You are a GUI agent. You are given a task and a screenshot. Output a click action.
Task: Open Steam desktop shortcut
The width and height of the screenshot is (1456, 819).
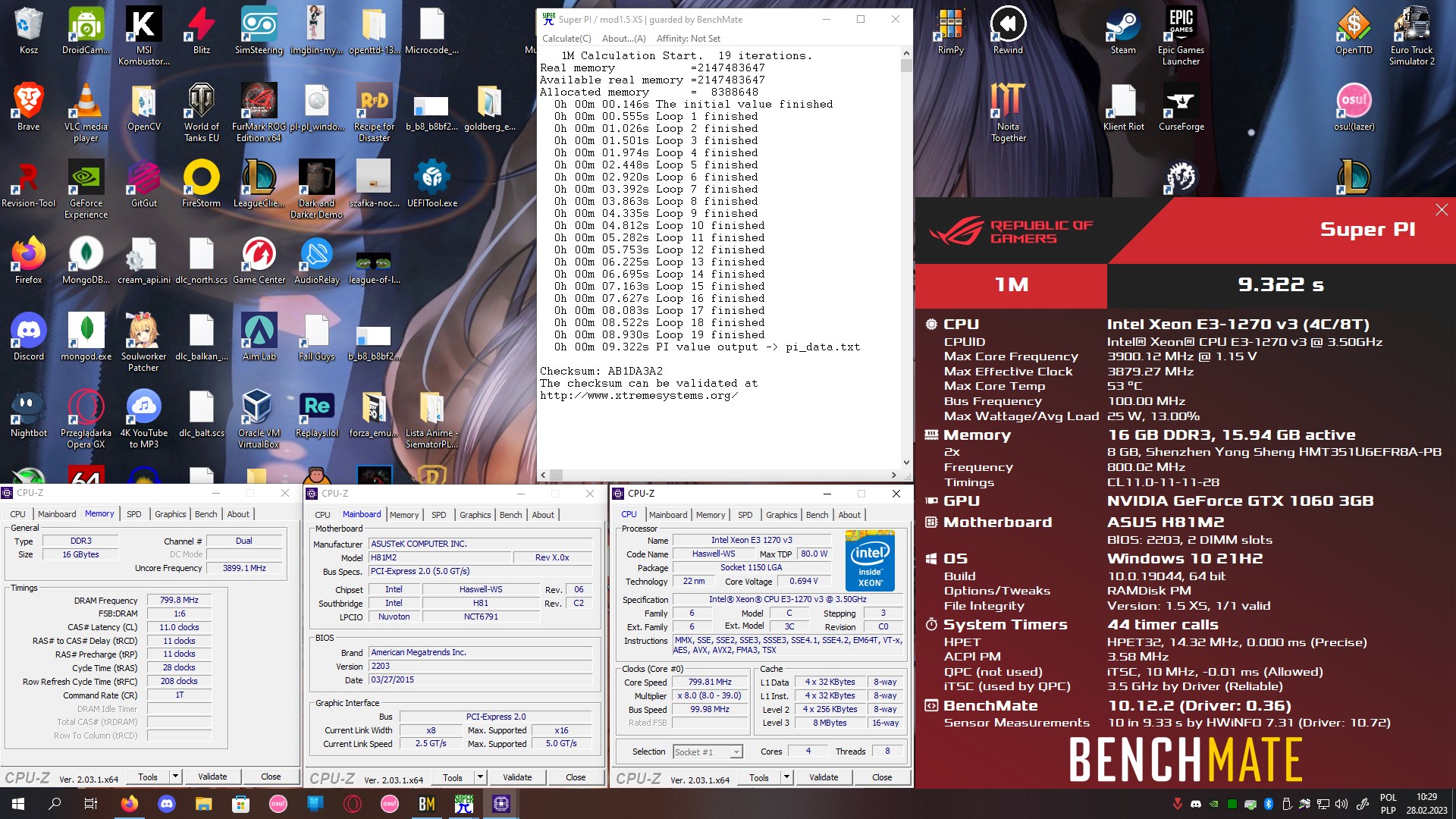tap(1123, 30)
